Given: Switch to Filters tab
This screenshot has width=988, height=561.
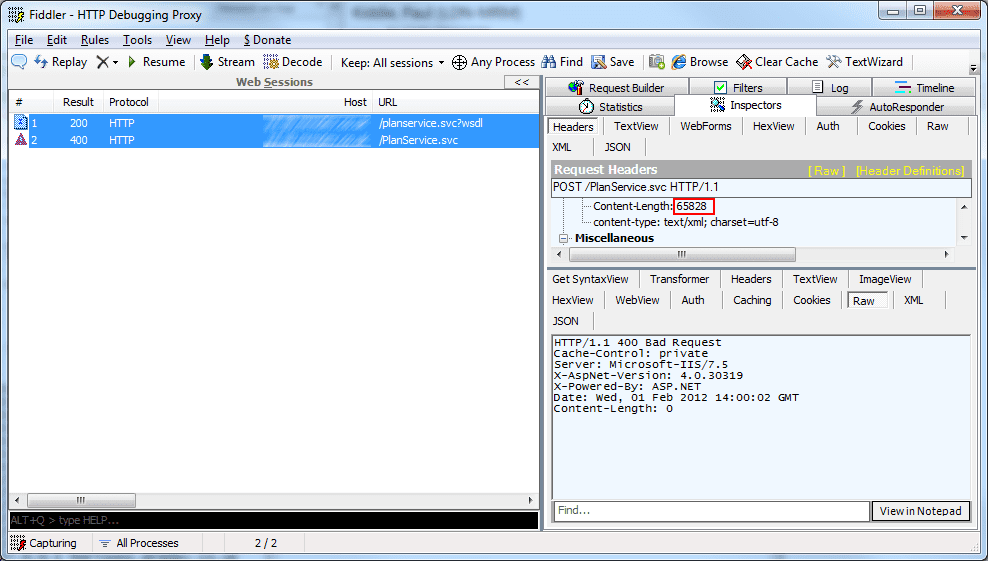Looking at the screenshot, I should tap(738, 88).
